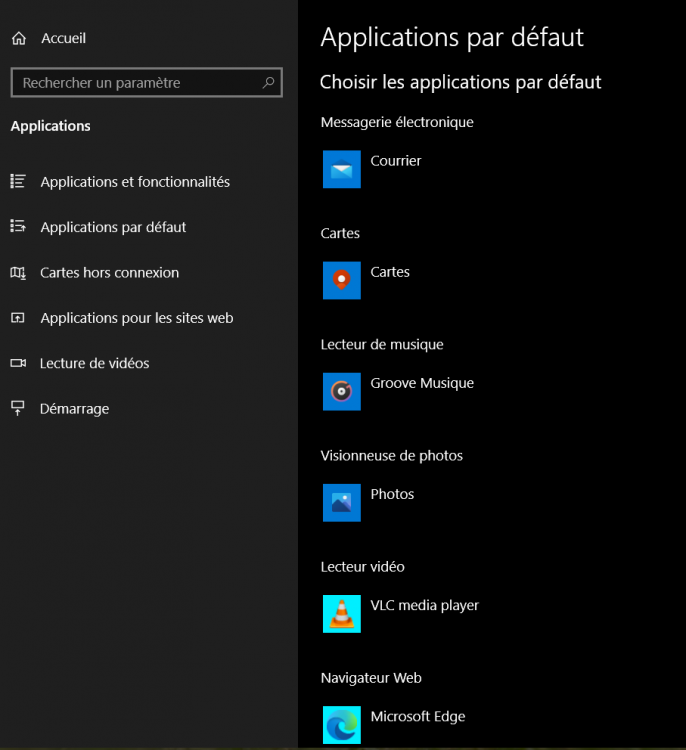
Task: Click the Applications pour les sites web icon
Action: [x=18, y=318]
